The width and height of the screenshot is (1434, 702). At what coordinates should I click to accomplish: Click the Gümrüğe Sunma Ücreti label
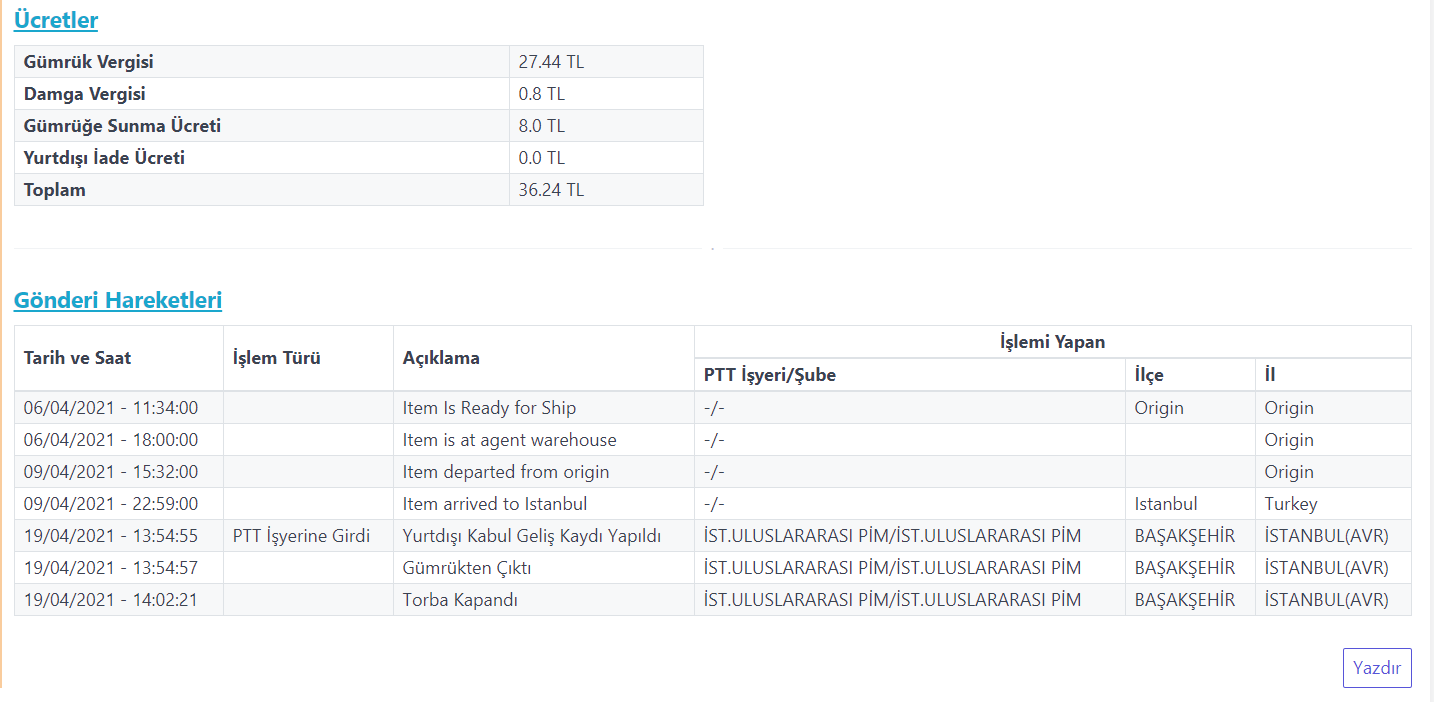(x=122, y=126)
